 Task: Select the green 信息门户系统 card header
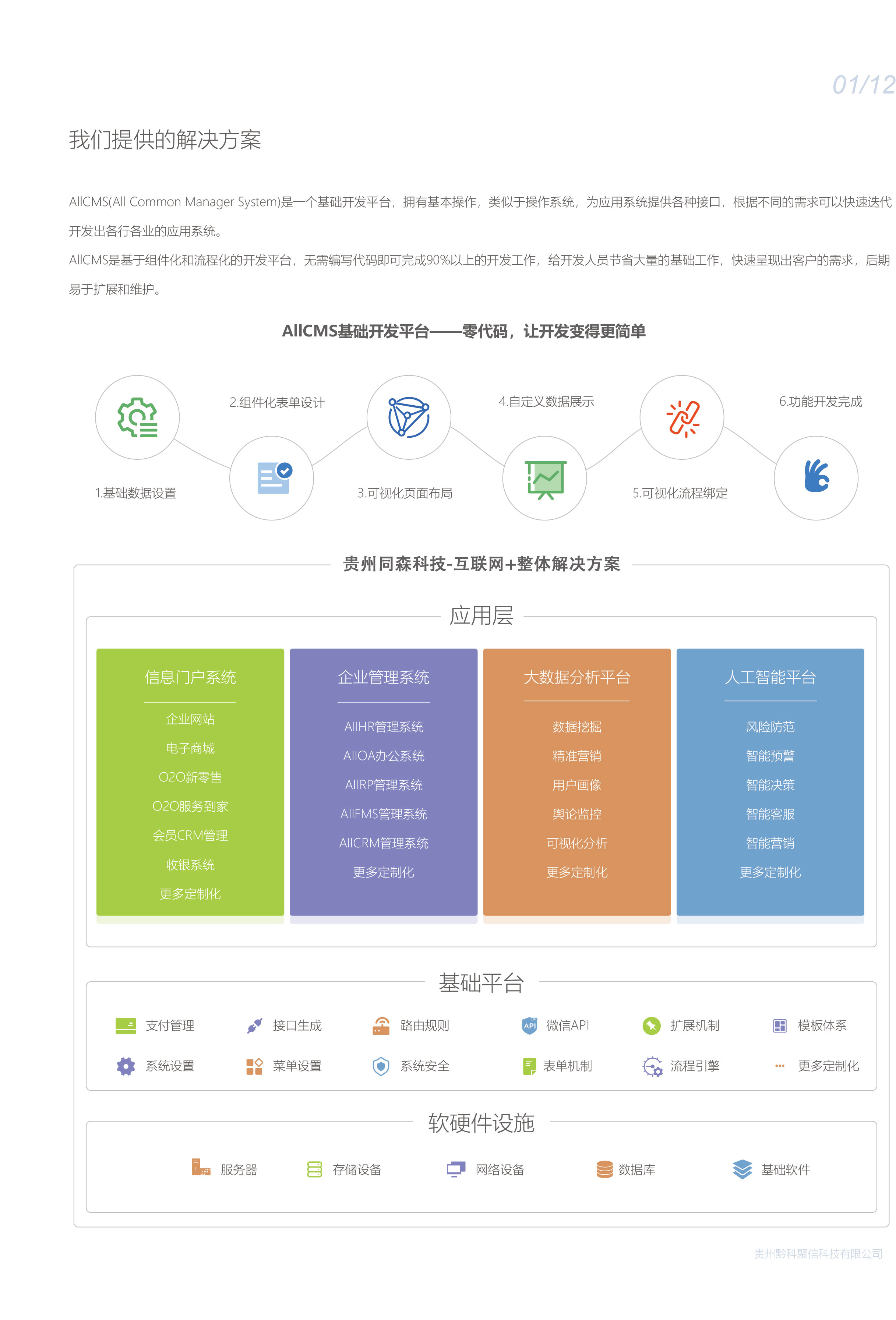(x=190, y=677)
